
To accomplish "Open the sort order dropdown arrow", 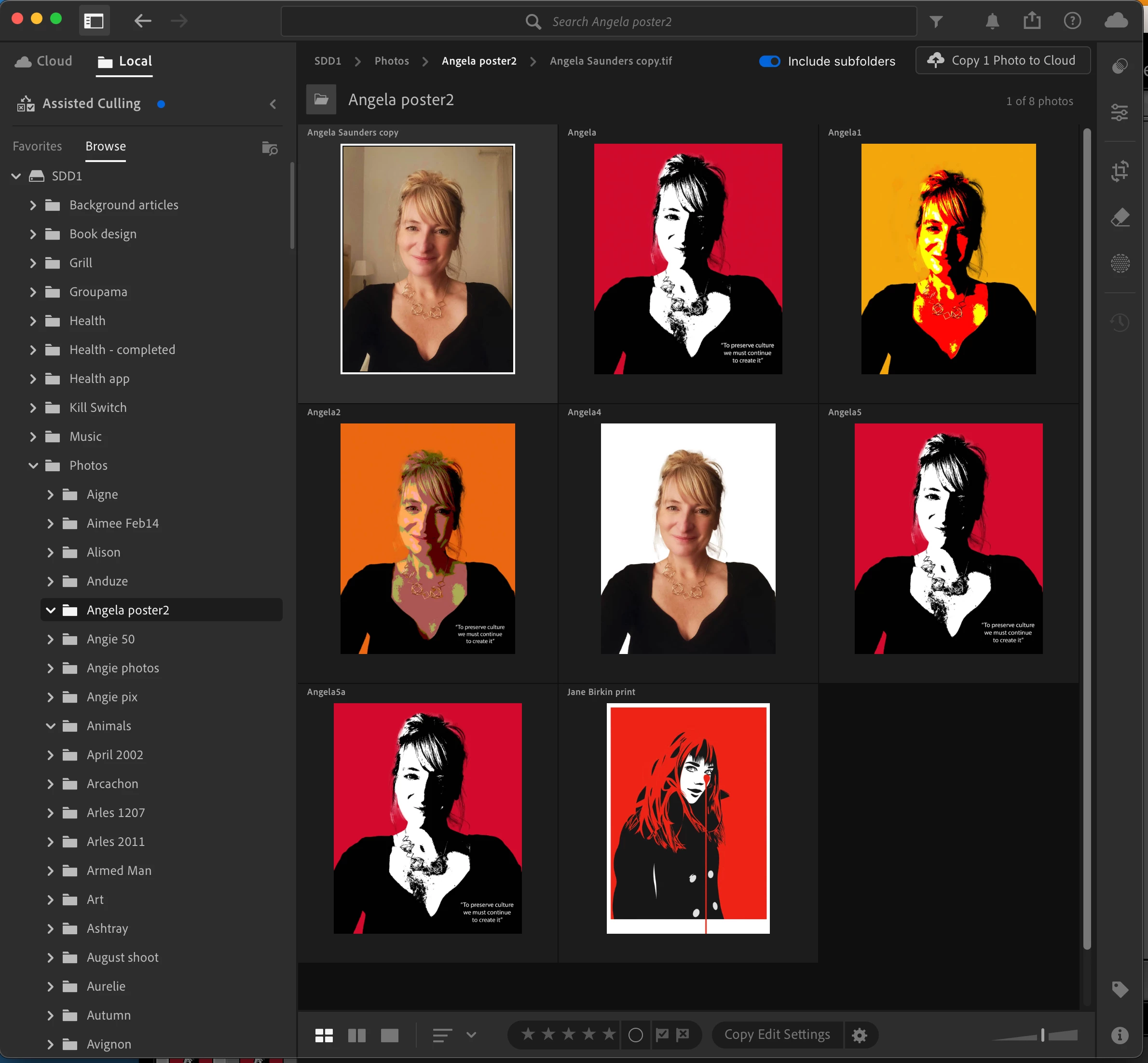I will [471, 1035].
